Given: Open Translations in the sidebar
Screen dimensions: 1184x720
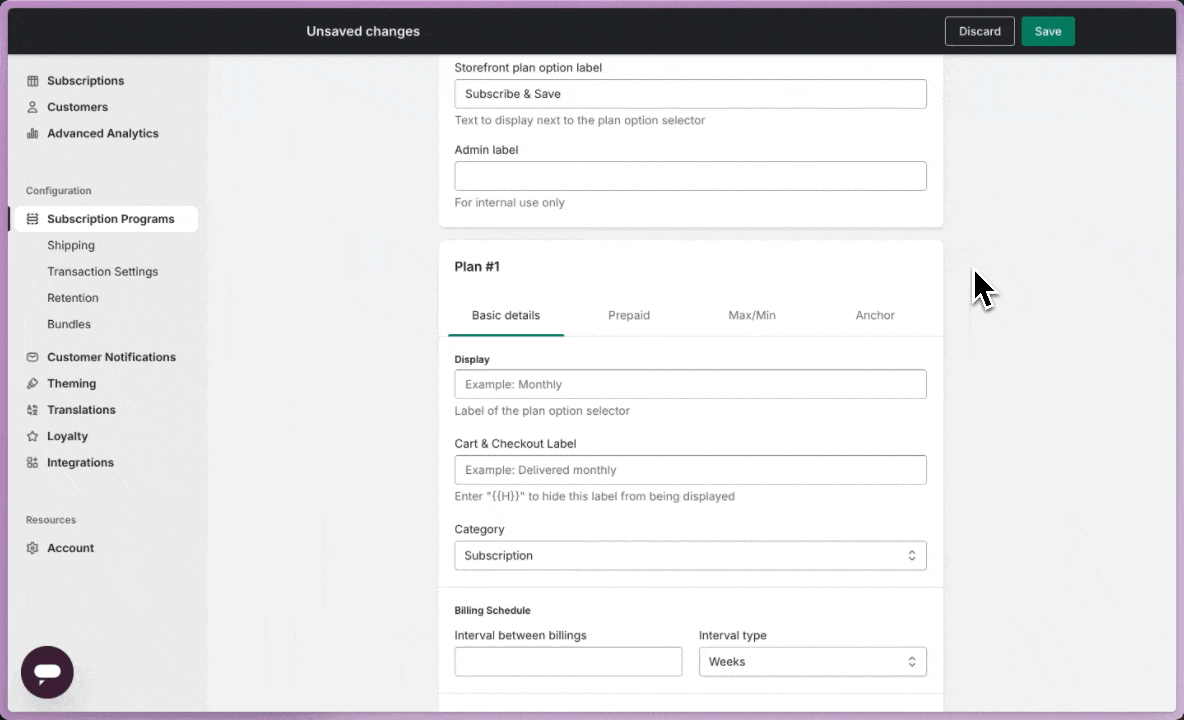Looking at the screenshot, I should (81, 410).
